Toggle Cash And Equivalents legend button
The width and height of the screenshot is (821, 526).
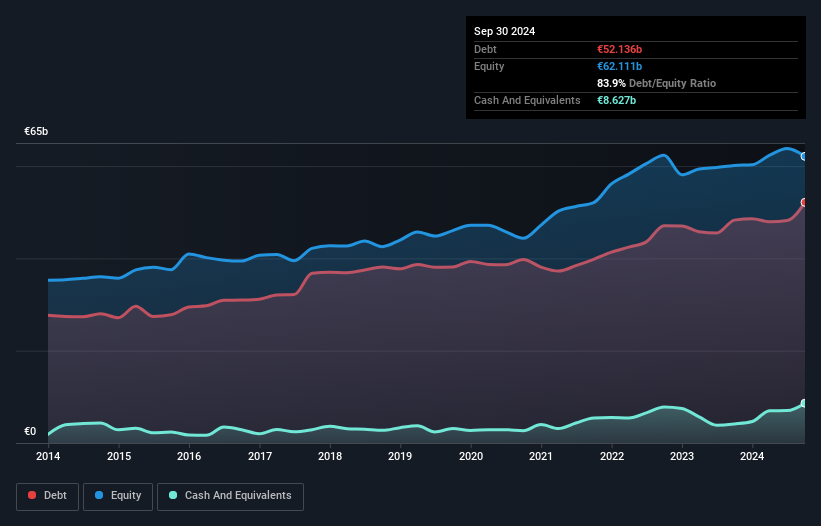230,496
